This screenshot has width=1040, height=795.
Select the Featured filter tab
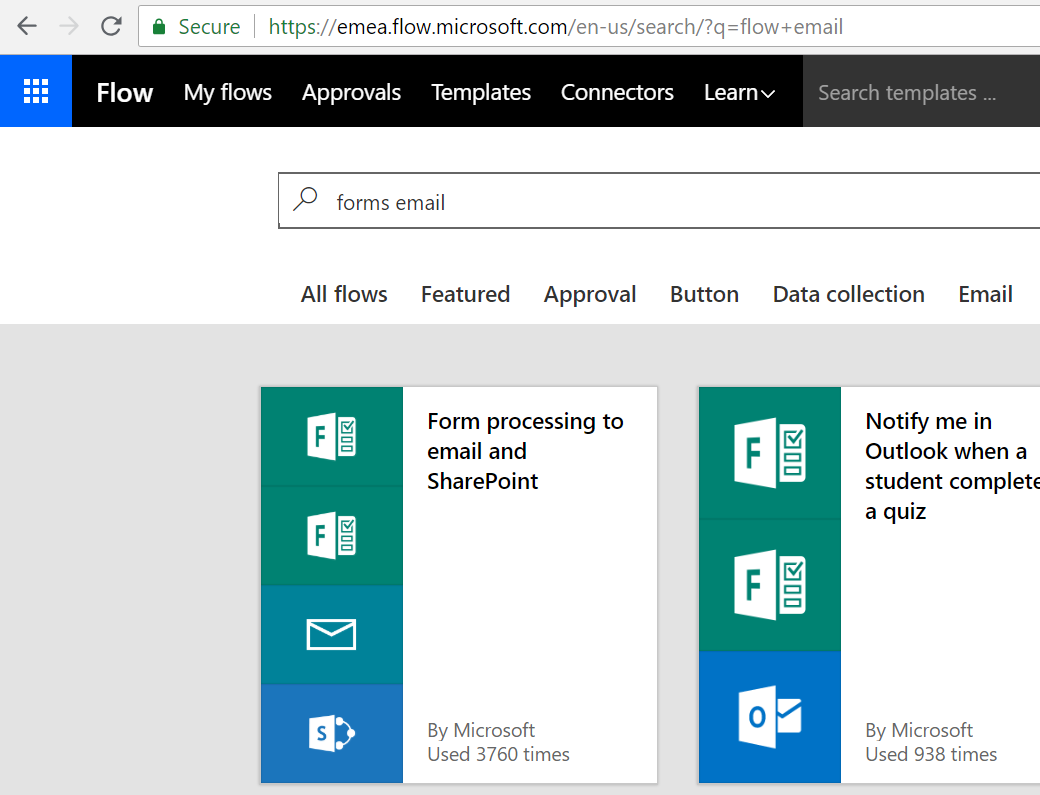(466, 294)
